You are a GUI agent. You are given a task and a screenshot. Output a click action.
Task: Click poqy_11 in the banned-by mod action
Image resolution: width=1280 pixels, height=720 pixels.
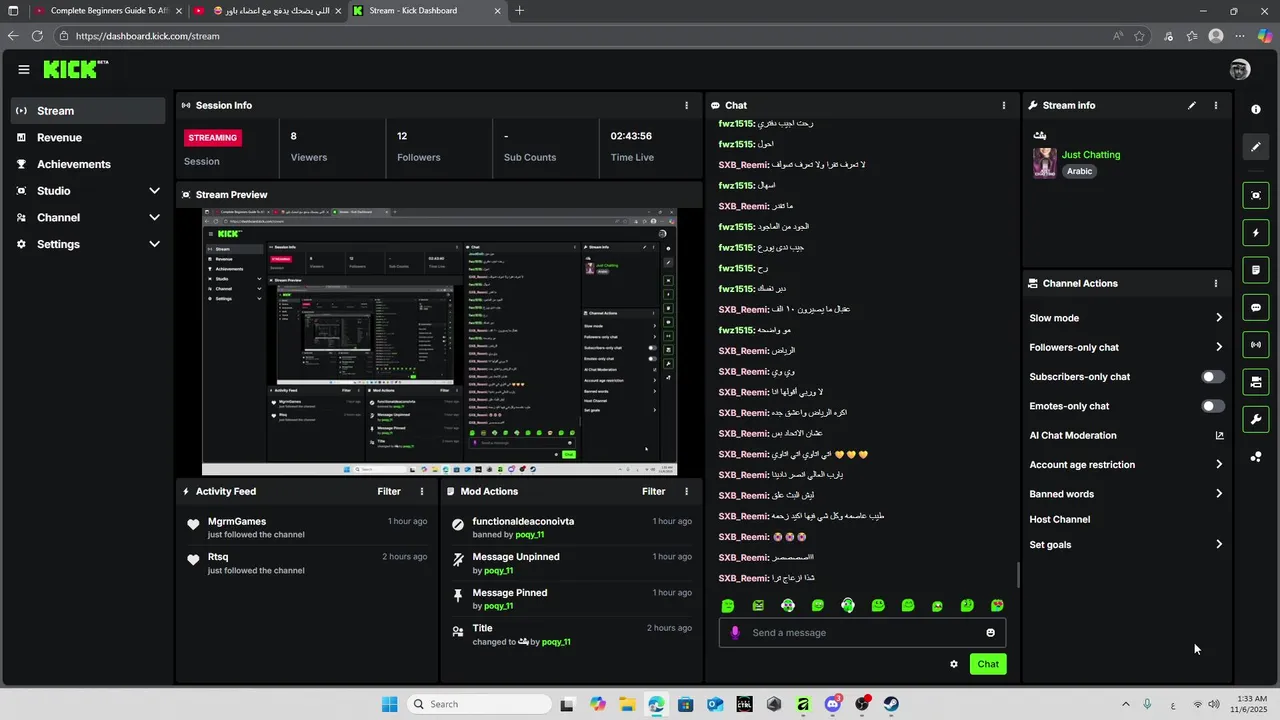pos(530,535)
